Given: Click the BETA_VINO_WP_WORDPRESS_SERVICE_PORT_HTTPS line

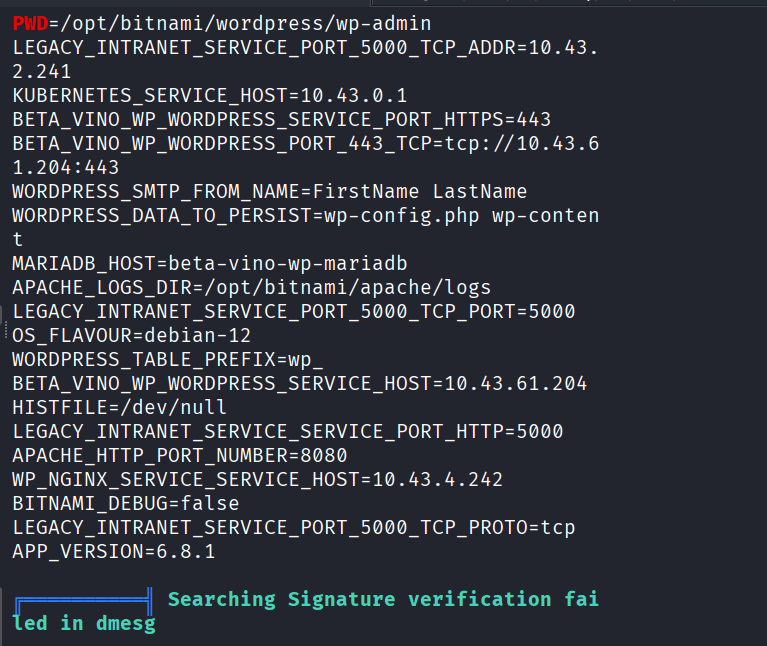Looking at the screenshot, I should point(282,120).
